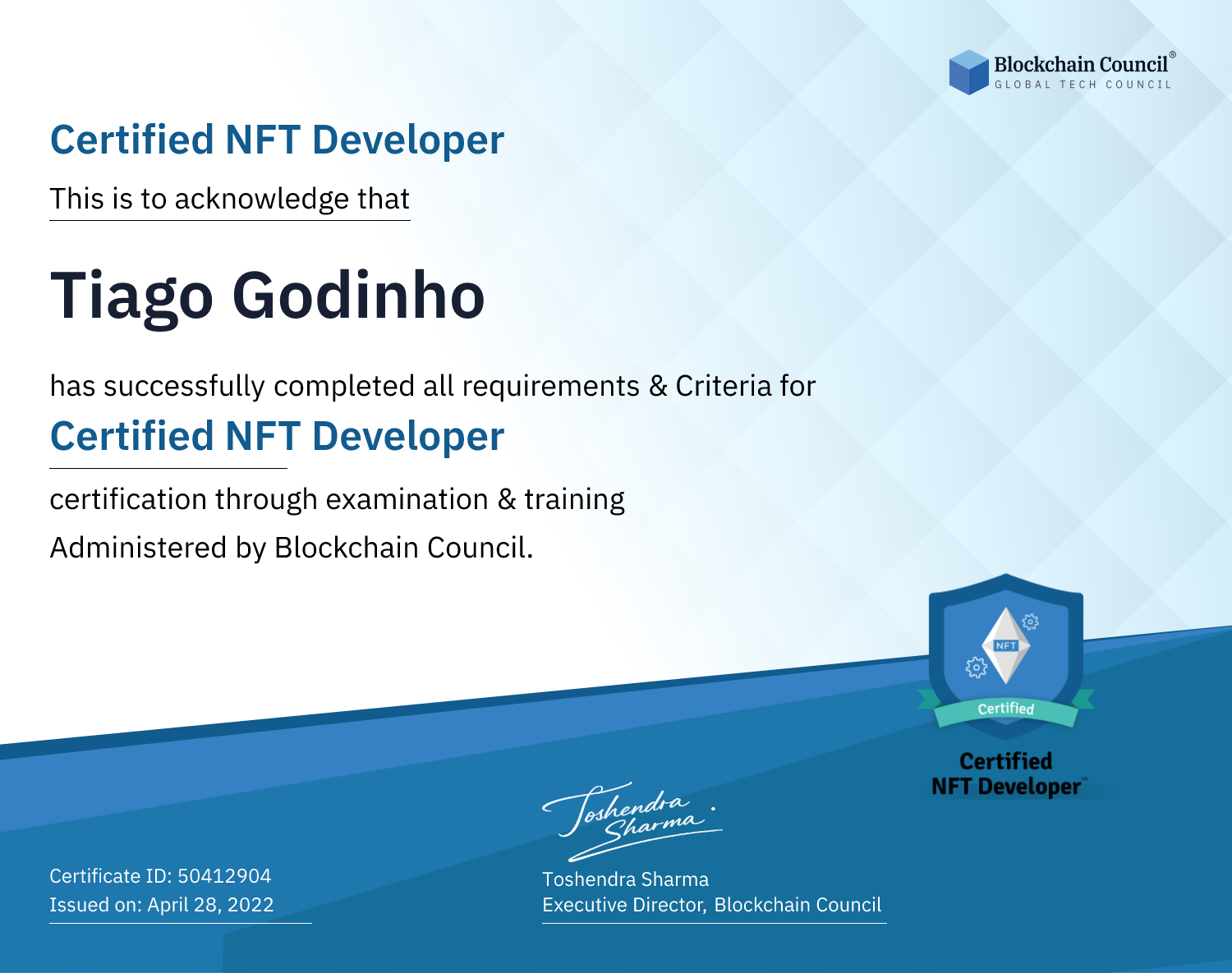Select the "GLOBAL TECH COUNCIL" tagline
The height and width of the screenshot is (973, 1232).
[x=1083, y=85]
